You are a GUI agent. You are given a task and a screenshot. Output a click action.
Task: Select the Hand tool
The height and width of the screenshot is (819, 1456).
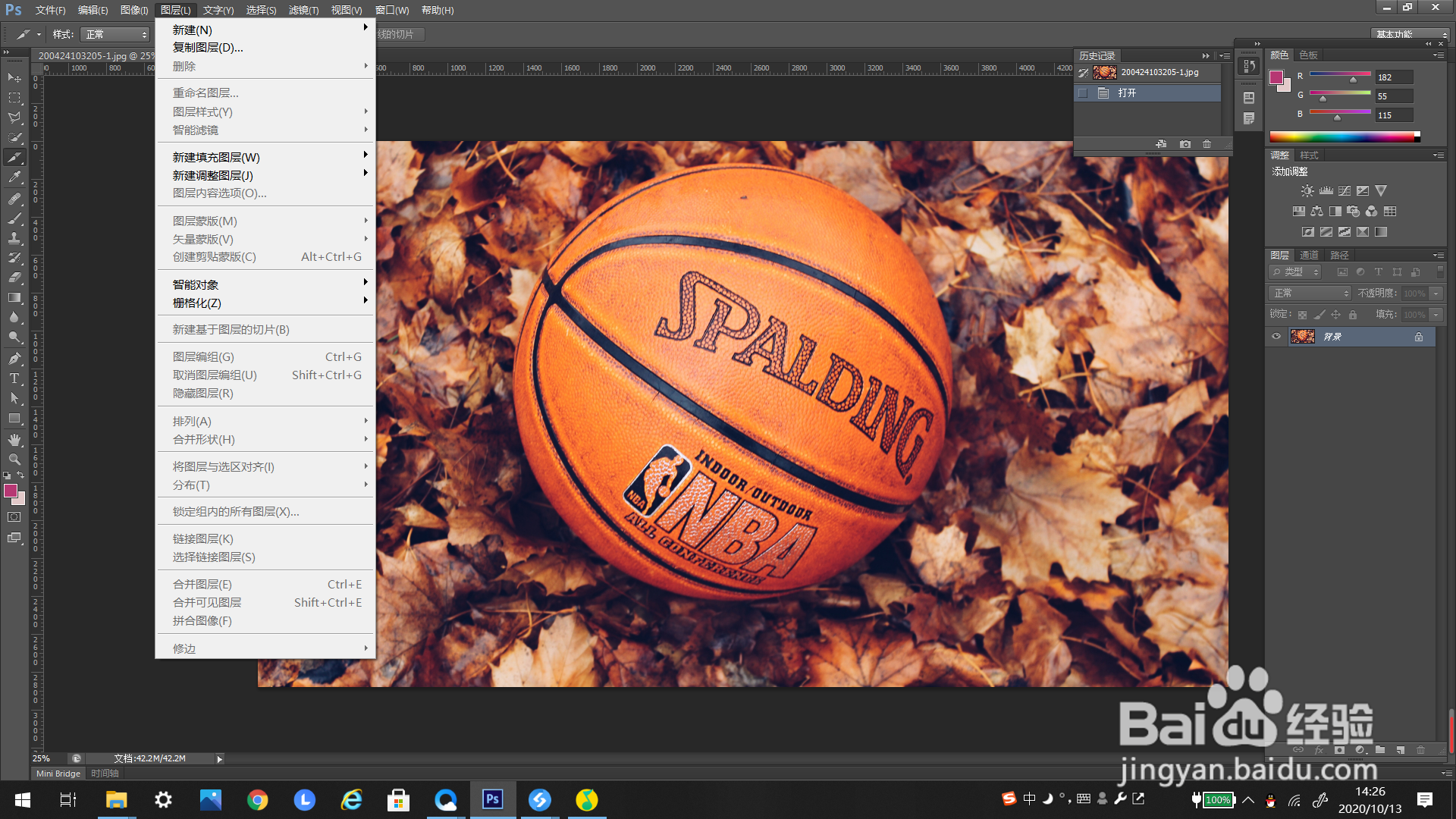pyautogui.click(x=14, y=440)
